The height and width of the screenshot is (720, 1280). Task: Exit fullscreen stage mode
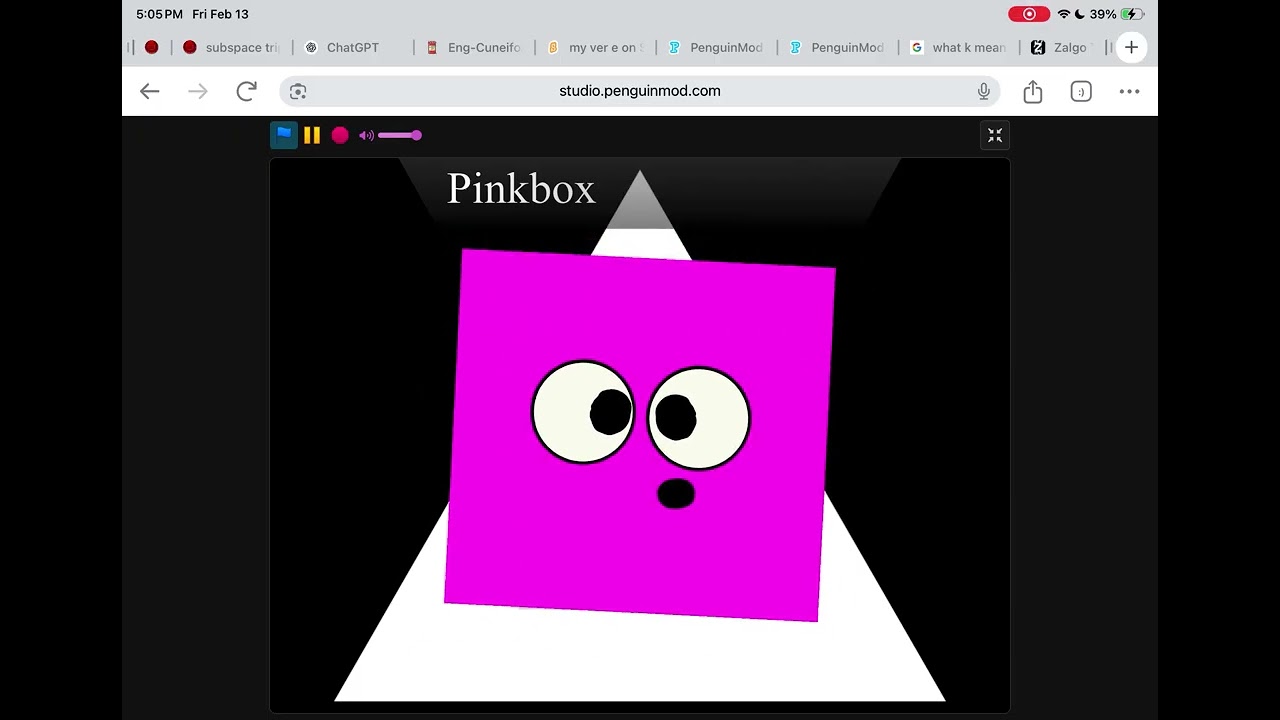coord(995,135)
